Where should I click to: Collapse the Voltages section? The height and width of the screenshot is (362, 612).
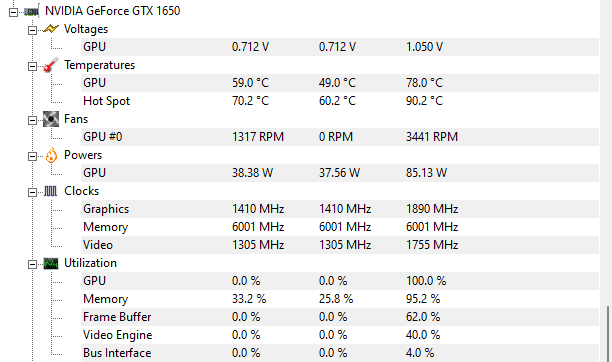point(32,30)
